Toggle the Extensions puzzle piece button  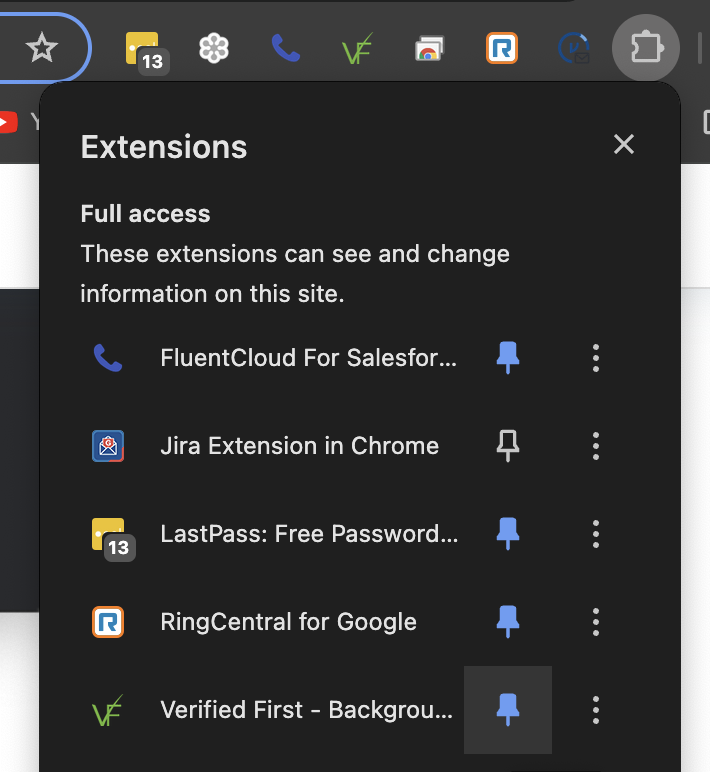point(646,48)
